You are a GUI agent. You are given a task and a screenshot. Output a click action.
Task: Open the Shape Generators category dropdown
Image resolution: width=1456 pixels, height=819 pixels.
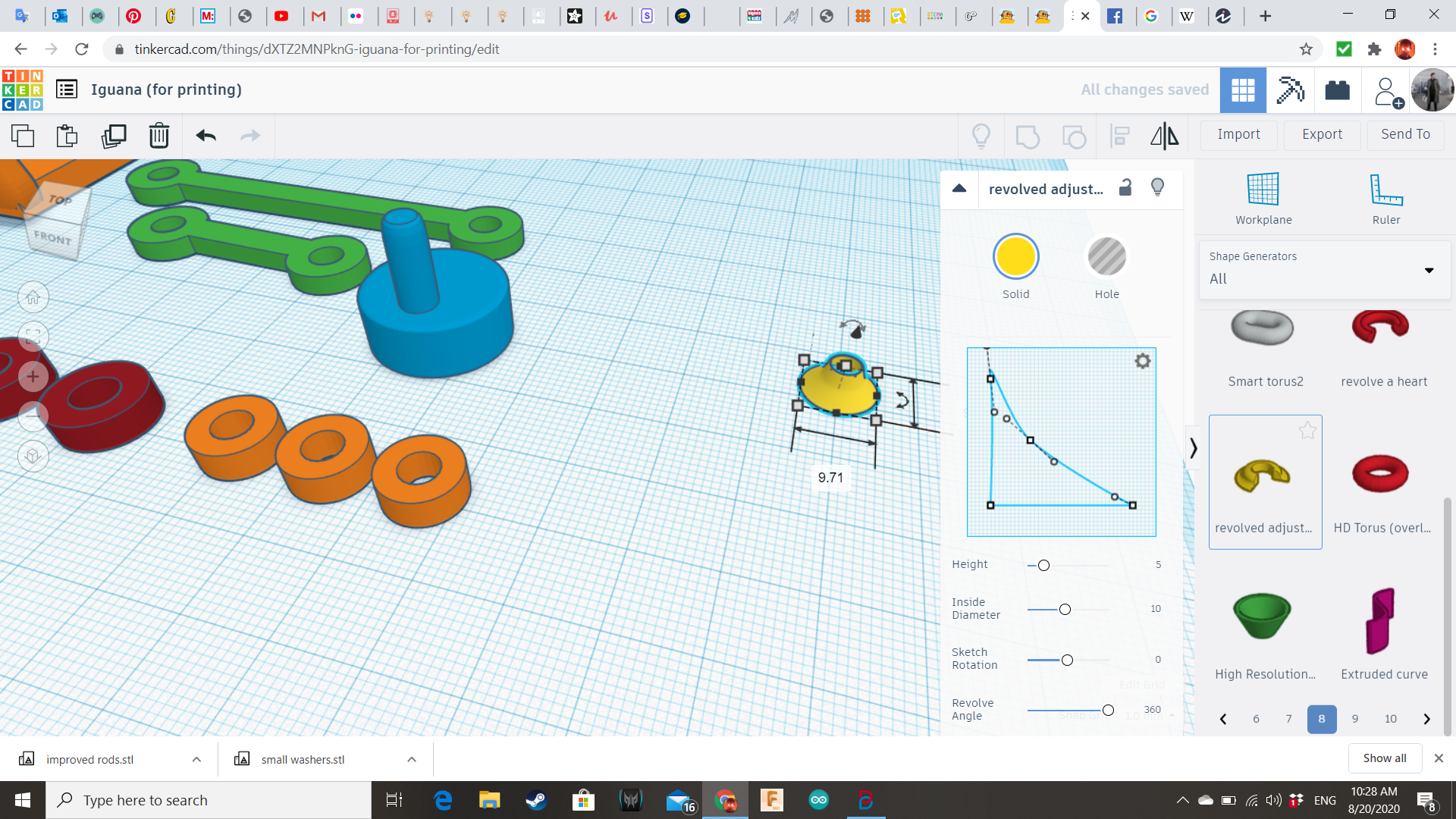coord(1429,271)
